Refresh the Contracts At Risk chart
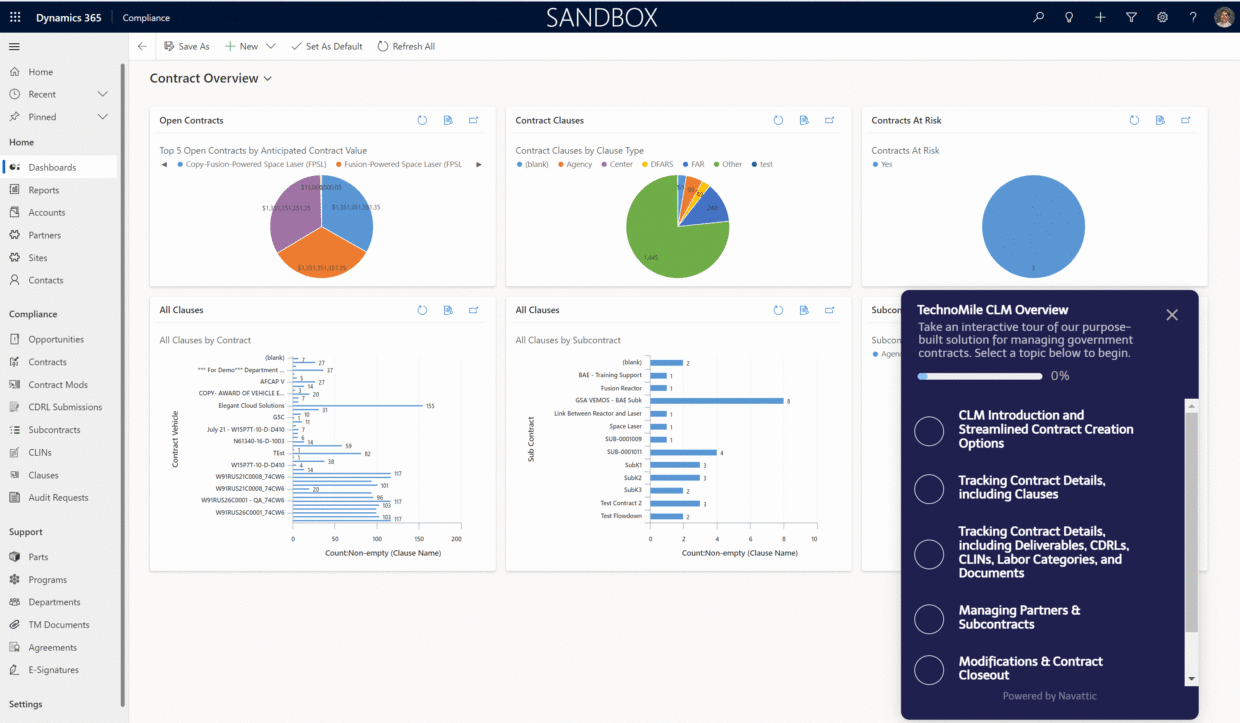This screenshot has height=723, width=1240. click(1134, 120)
